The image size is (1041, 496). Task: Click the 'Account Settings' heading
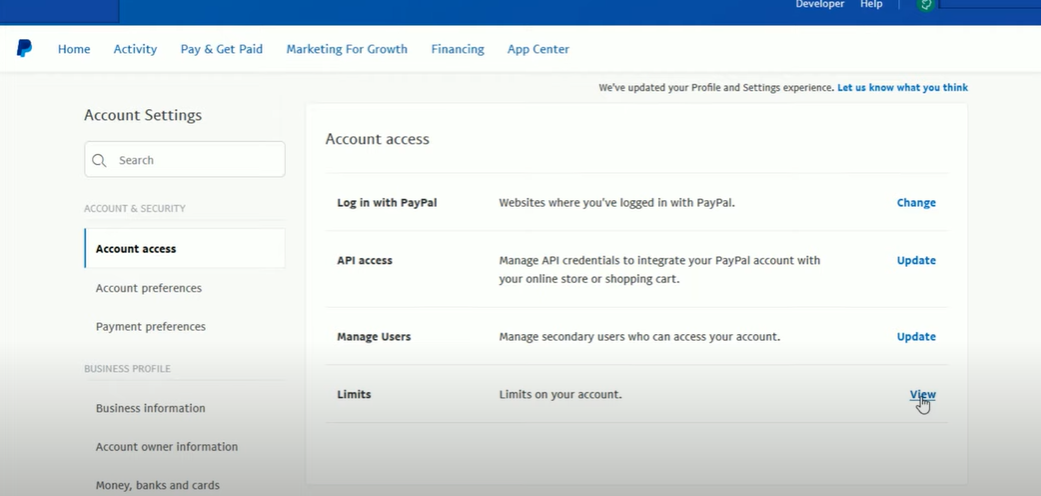point(143,115)
